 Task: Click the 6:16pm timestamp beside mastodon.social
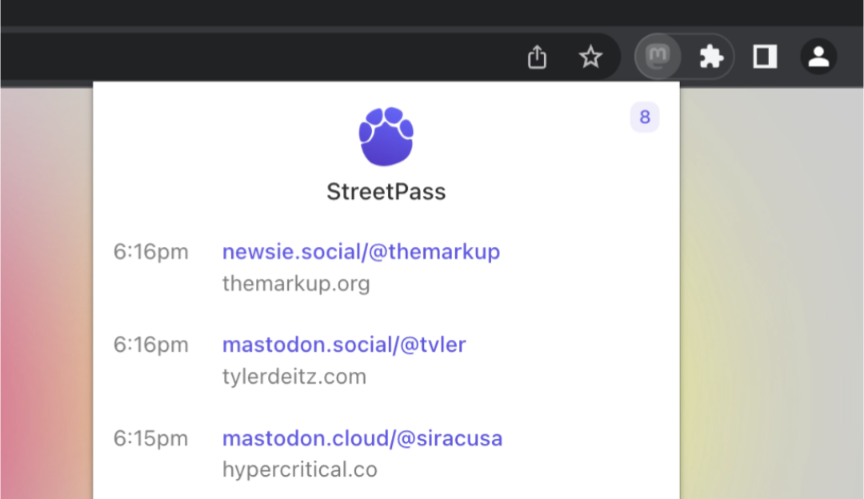[x=150, y=345]
